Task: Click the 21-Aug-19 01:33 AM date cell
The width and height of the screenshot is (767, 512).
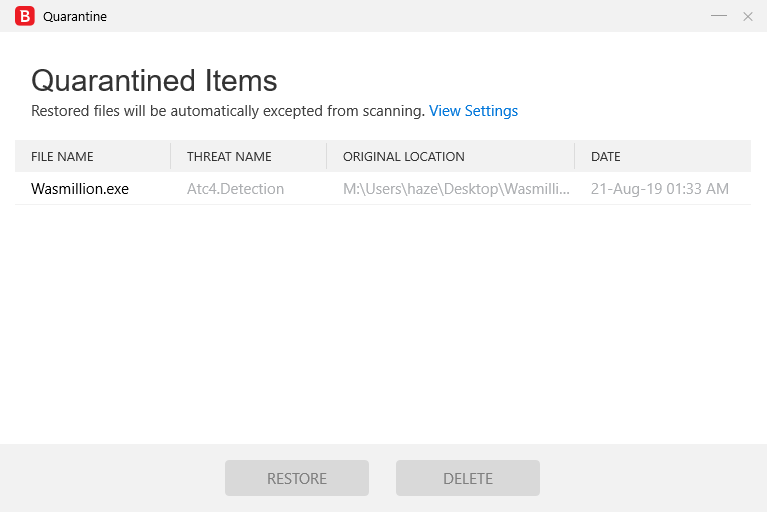Action: coord(659,188)
